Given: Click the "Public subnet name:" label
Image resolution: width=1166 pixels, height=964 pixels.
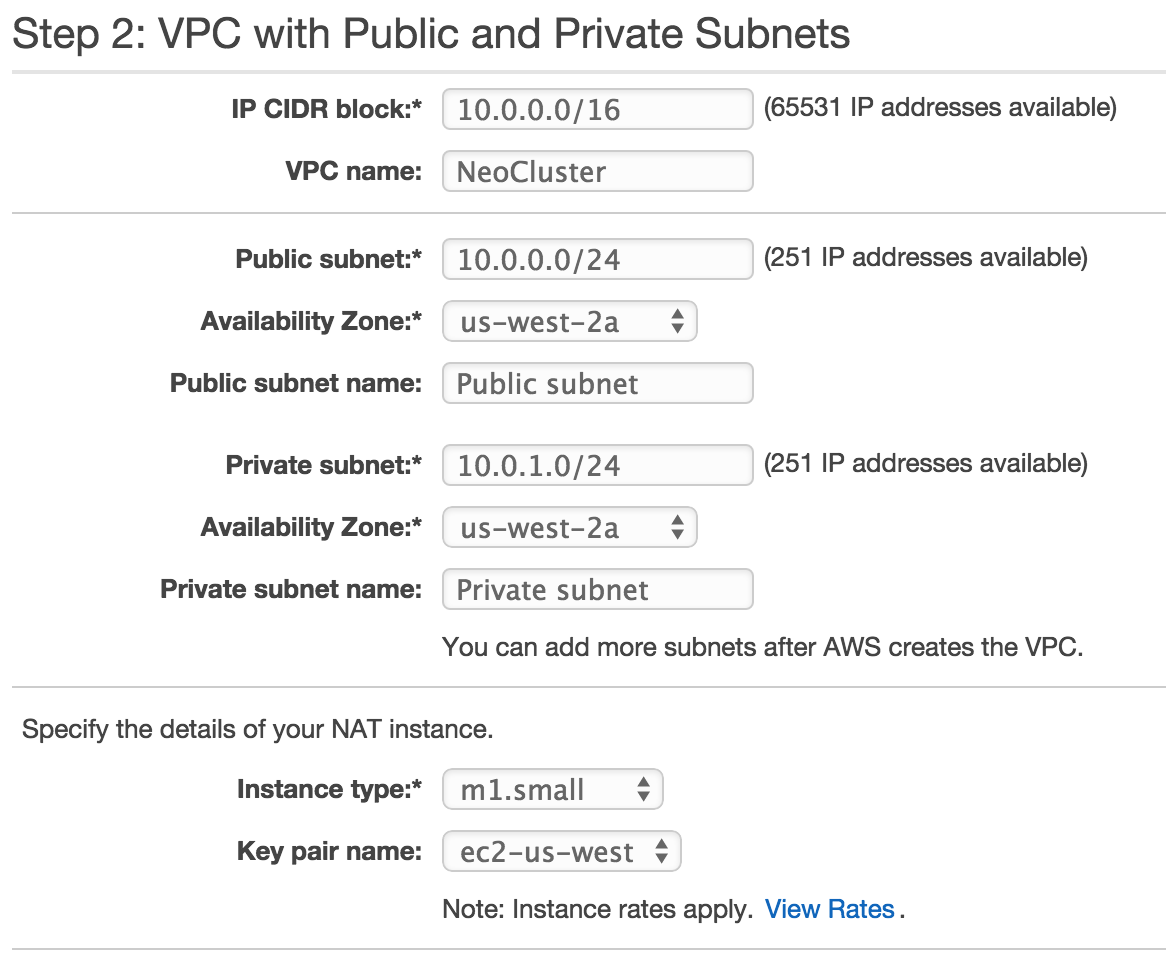Looking at the screenshot, I should 296,383.
